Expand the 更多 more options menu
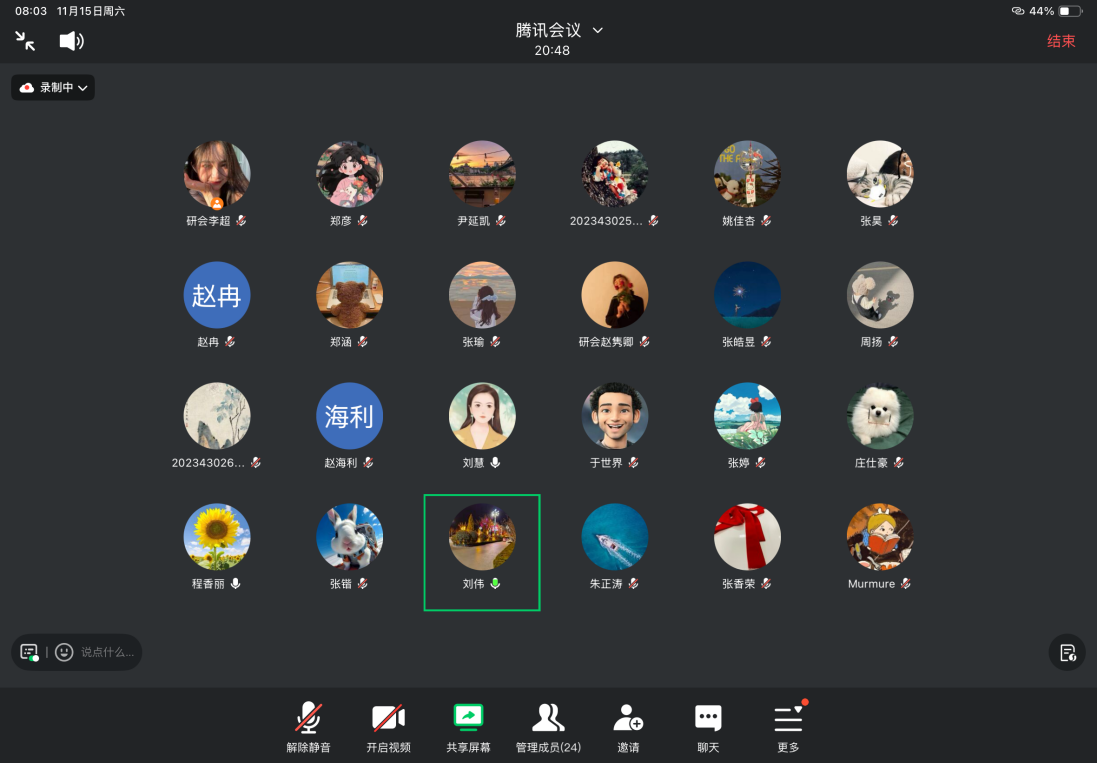The height and width of the screenshot is (763, 1097). coord(788,727)
